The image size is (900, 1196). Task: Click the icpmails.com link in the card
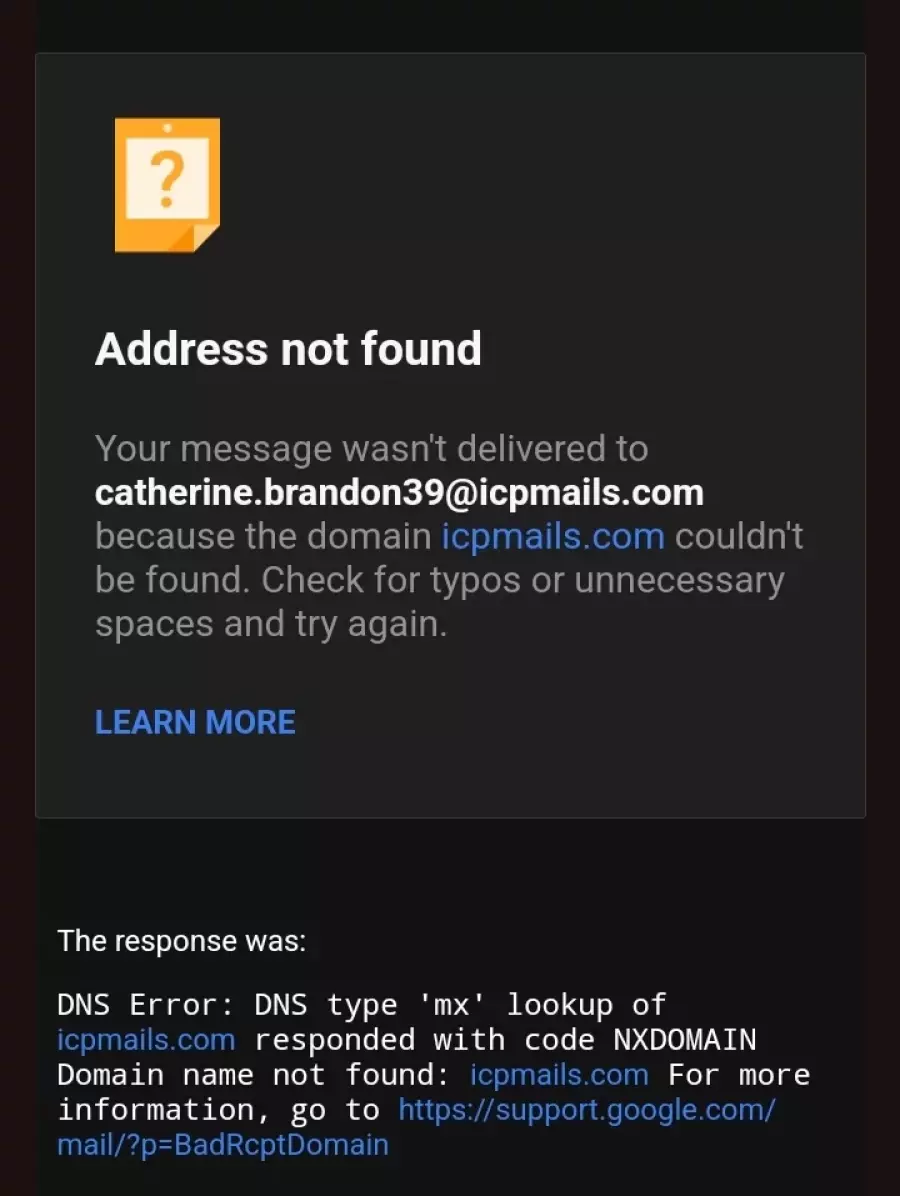pos(553,536)
